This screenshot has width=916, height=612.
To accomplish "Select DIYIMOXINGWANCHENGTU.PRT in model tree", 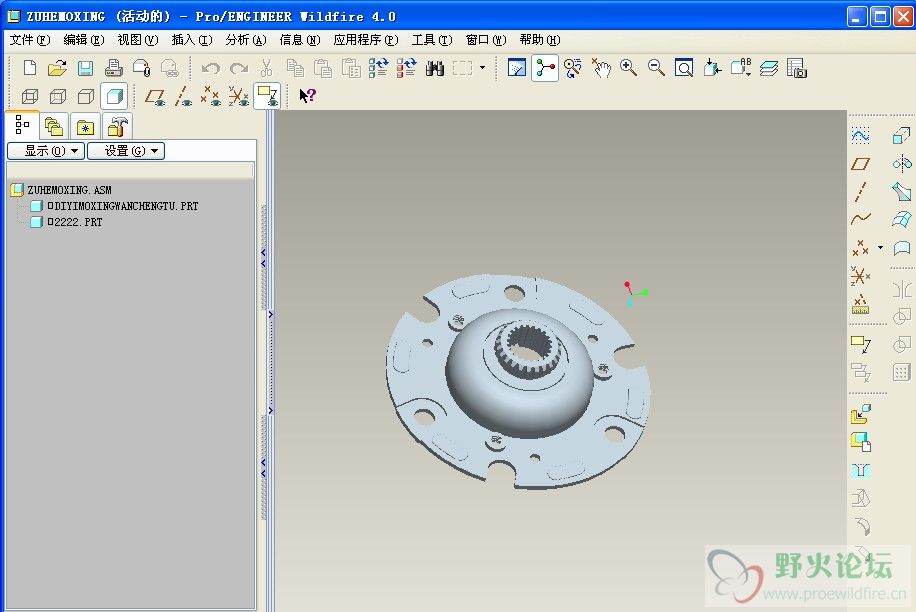I will click(x=123, y=206).
